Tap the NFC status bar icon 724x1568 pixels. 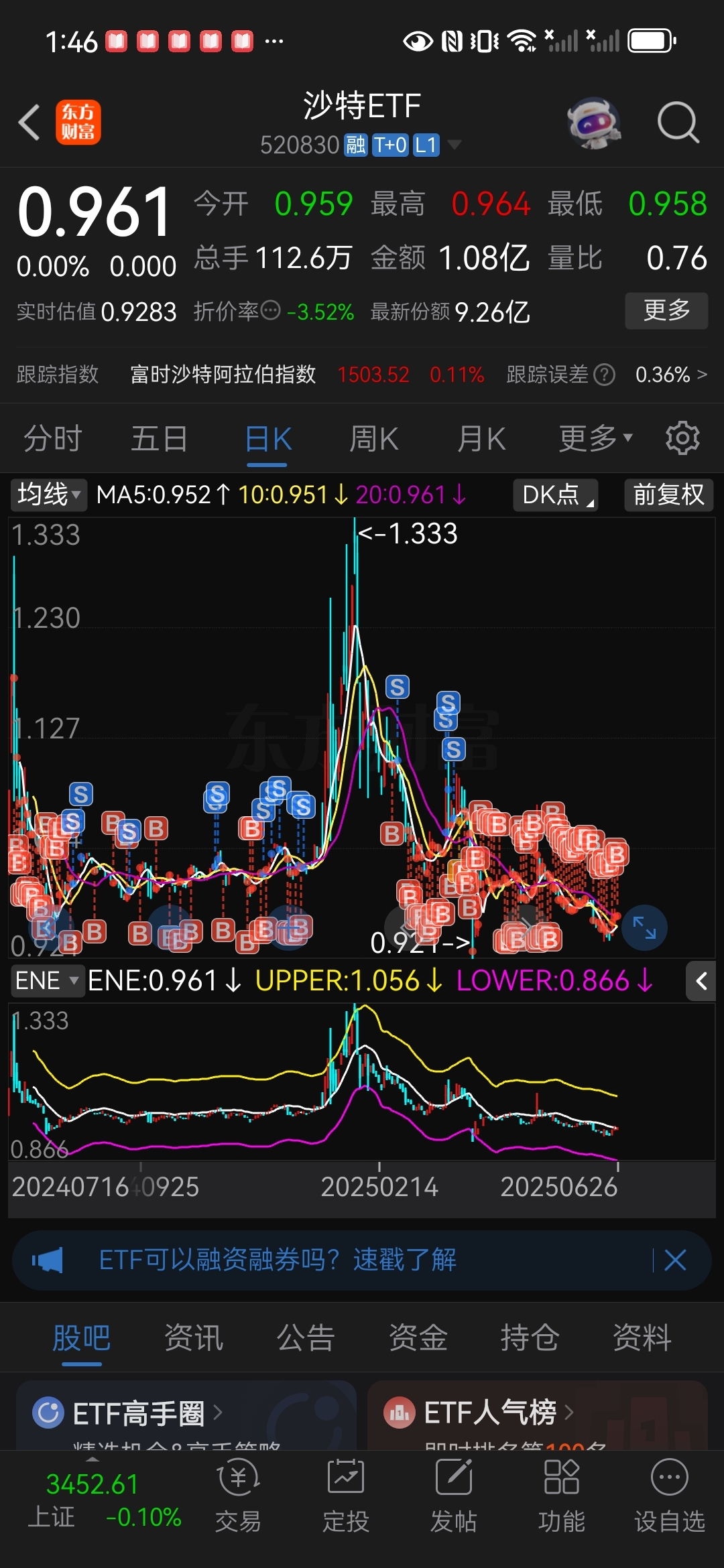452,42
